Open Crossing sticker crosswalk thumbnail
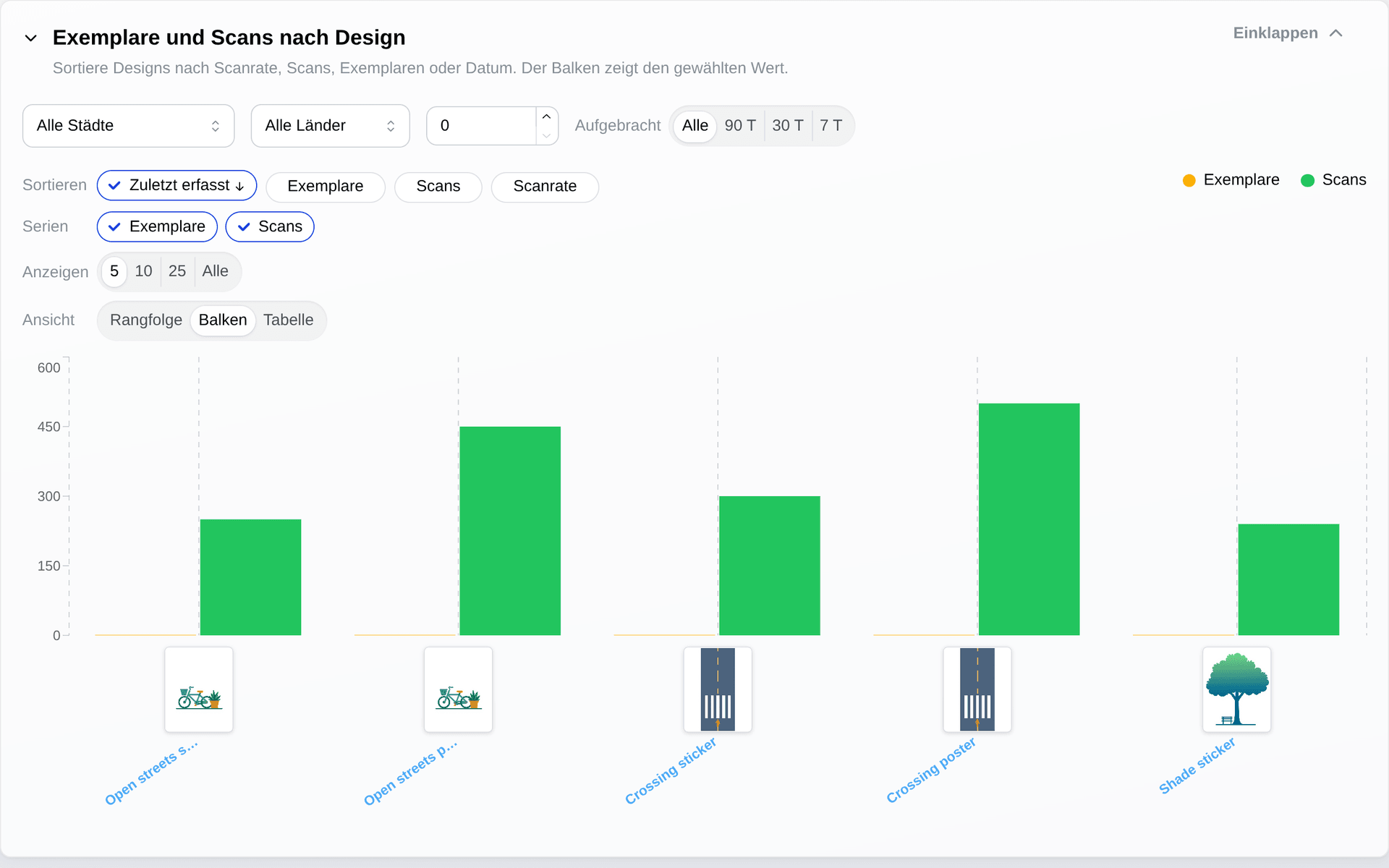 (x=718, y=689)
